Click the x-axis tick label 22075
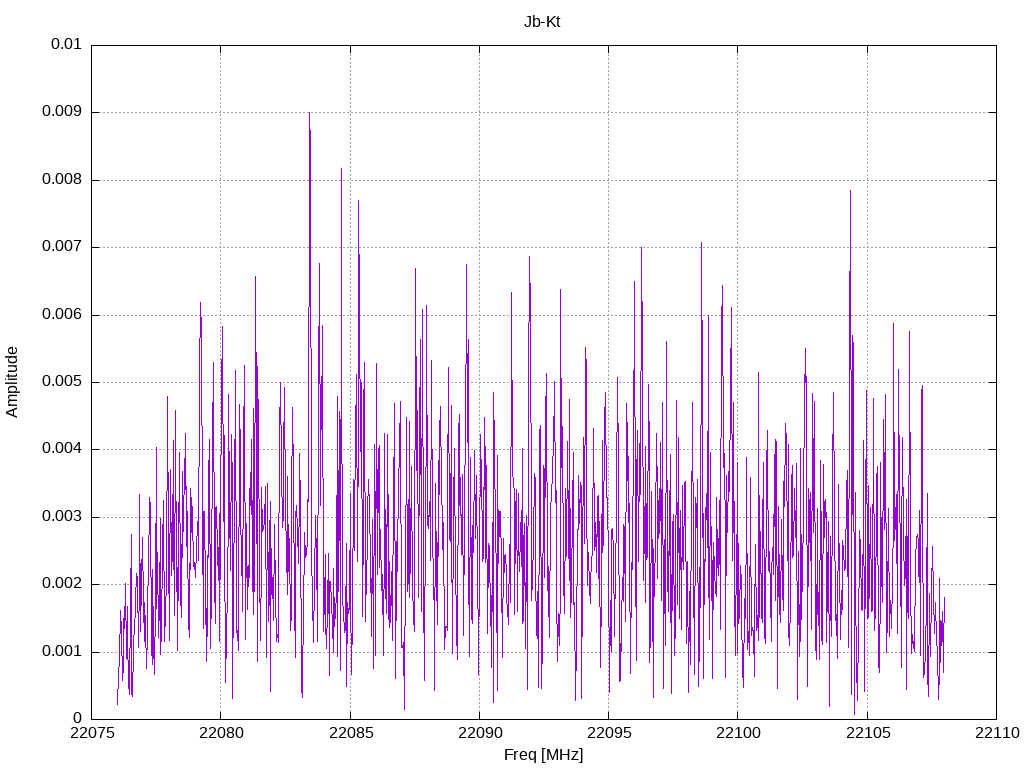 (x=92, y=733)
